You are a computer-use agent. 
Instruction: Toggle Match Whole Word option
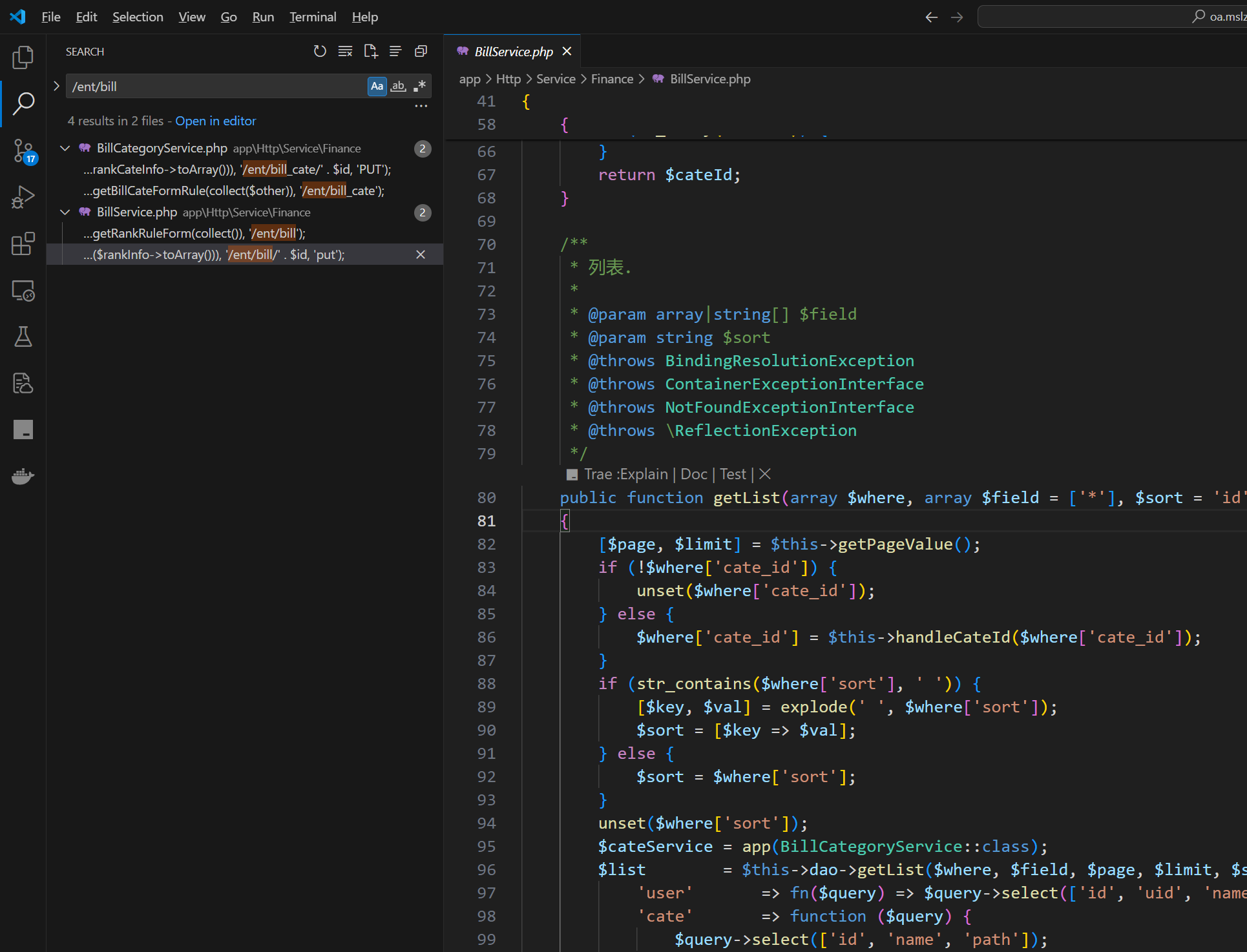click(x=399, y=86)
